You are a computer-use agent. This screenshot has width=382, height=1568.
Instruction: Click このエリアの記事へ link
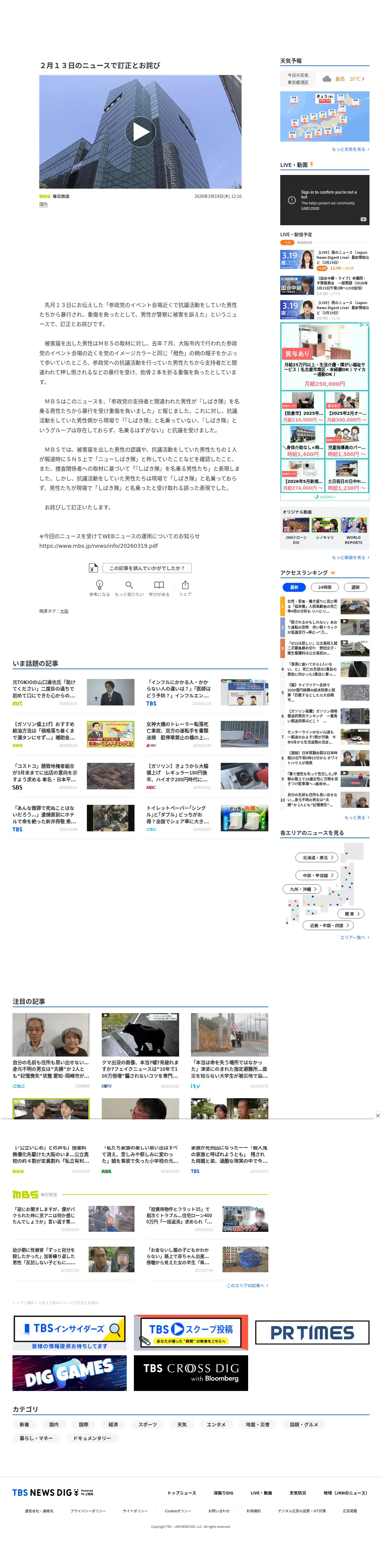[247, 1286]
